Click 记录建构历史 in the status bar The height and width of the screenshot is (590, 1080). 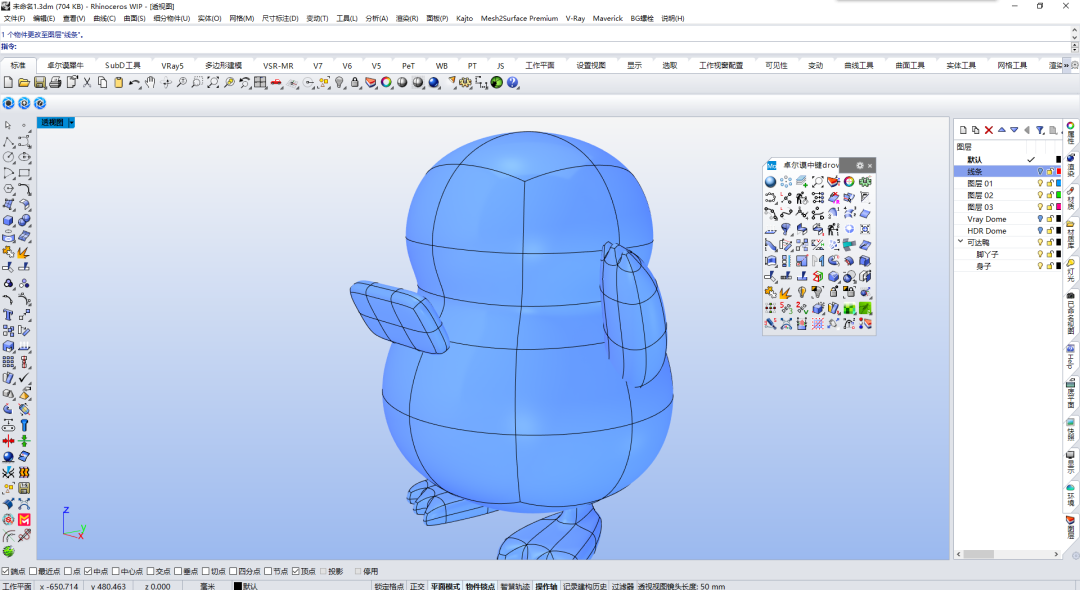(585, 586)
